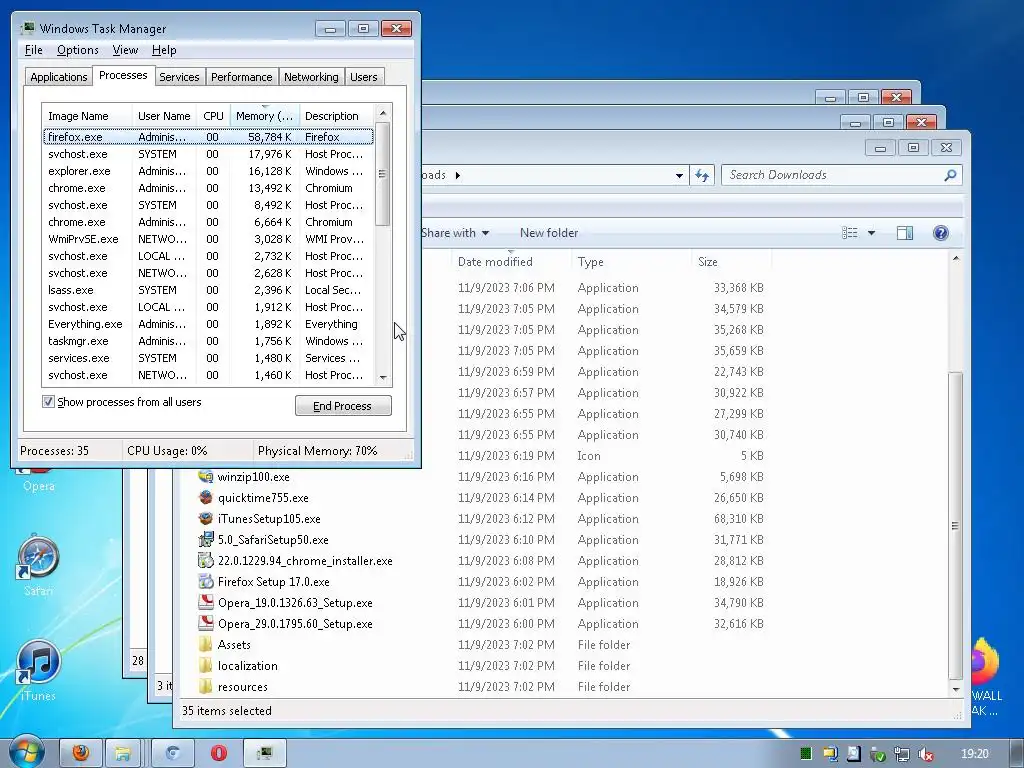
Task: Click the Explorer refresh arrows button
Action: coord(702,175)
